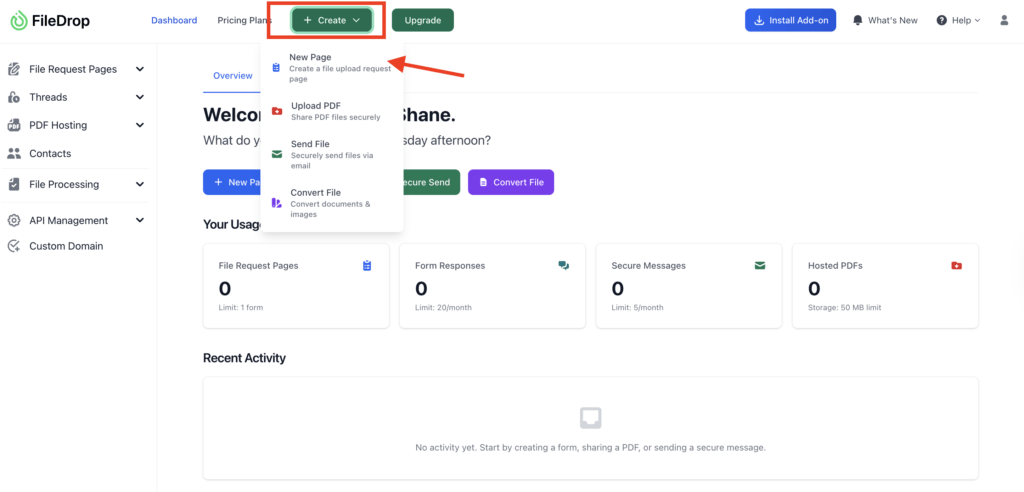Toggle the Create dropdown button
1024x492 pixels.
[332, 20]
